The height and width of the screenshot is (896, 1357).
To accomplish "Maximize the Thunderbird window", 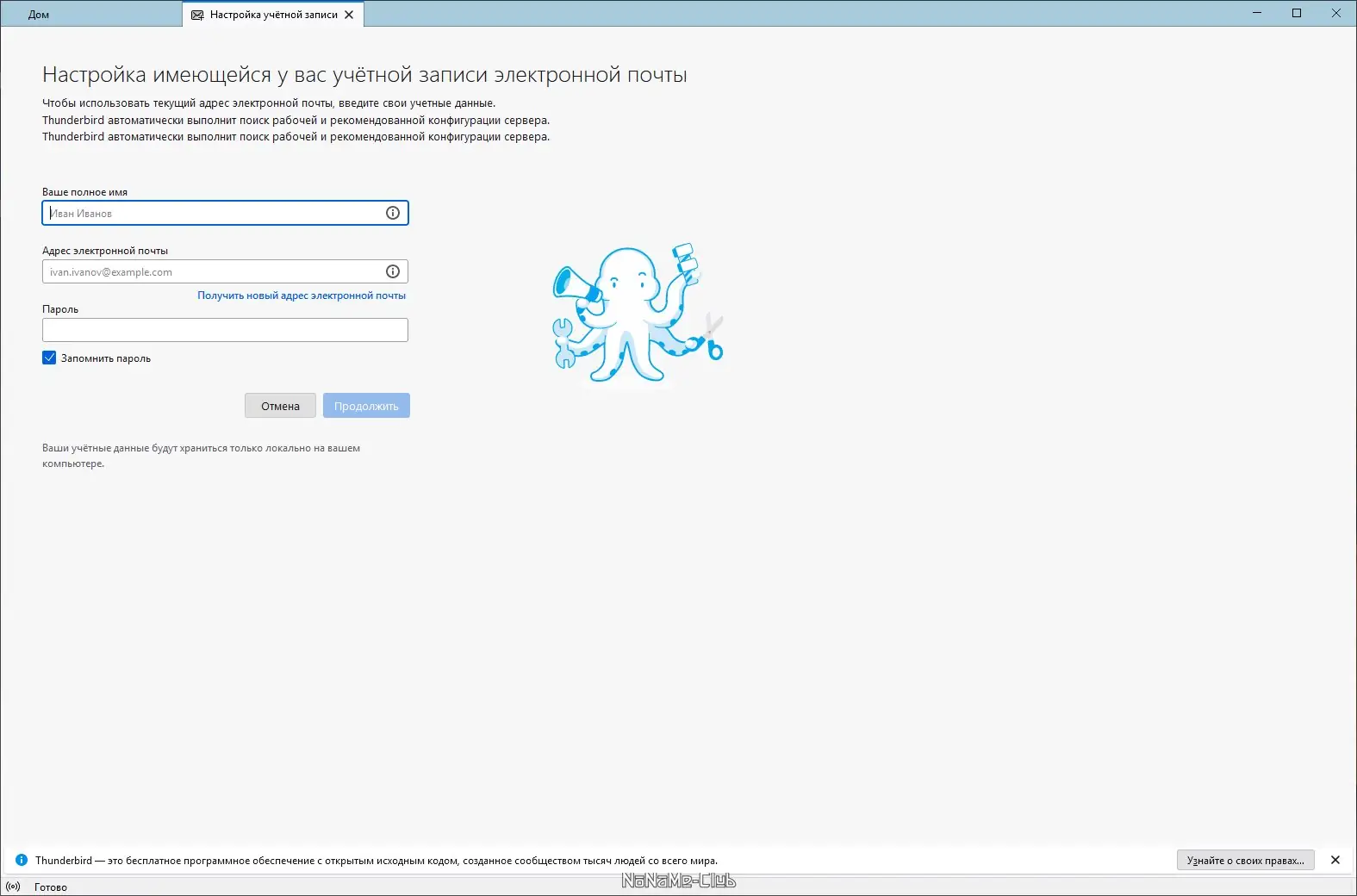I will click(x=1297, y=13).
